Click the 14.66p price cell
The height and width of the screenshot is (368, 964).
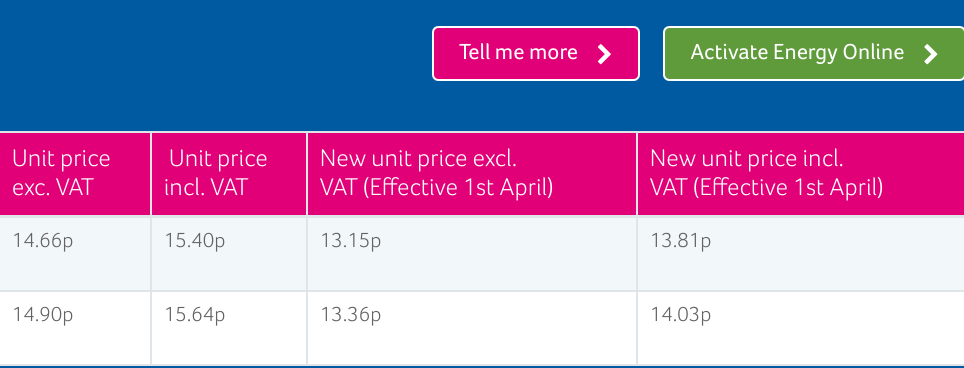coord(75,253)
